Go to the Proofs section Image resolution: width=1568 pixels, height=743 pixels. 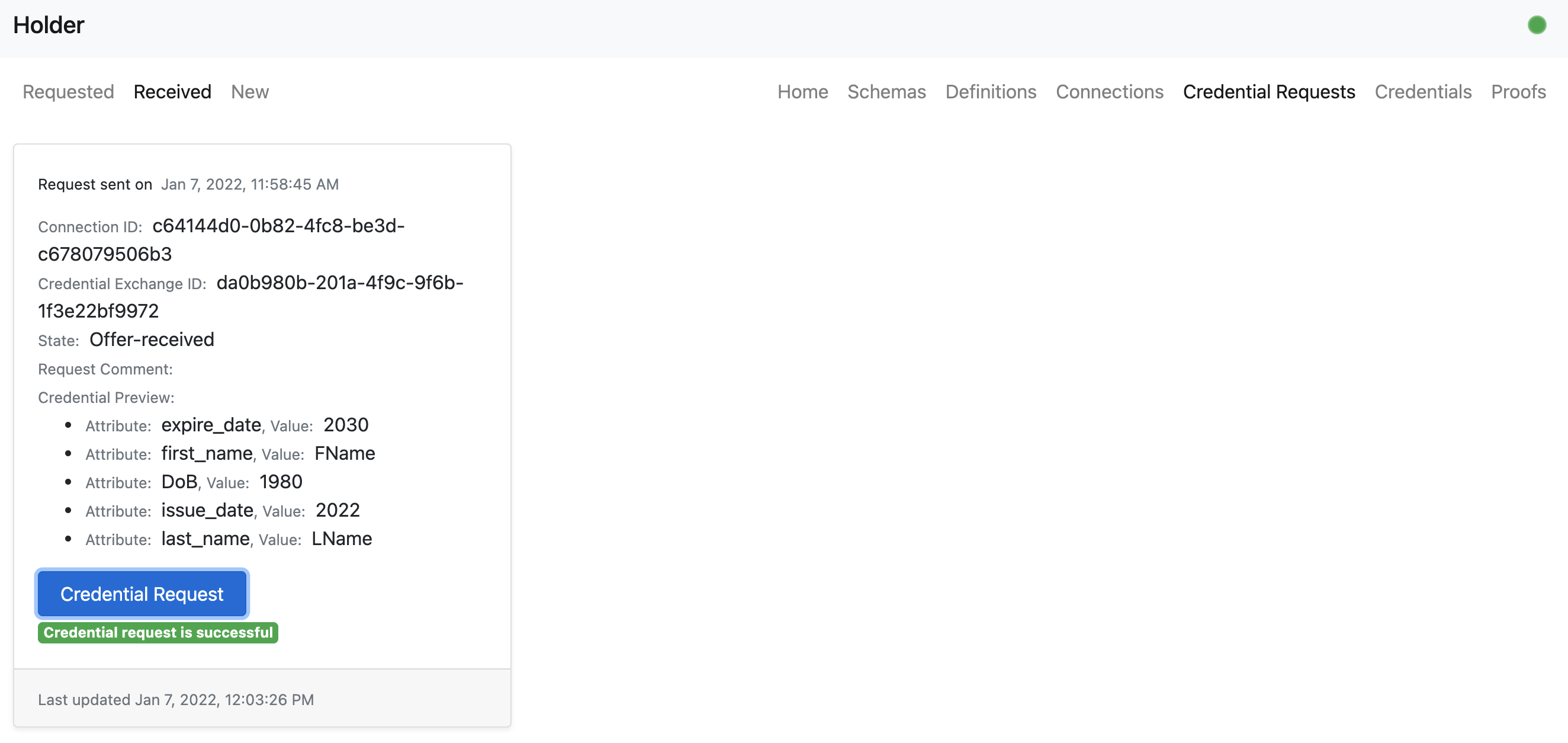[1518, 92]
